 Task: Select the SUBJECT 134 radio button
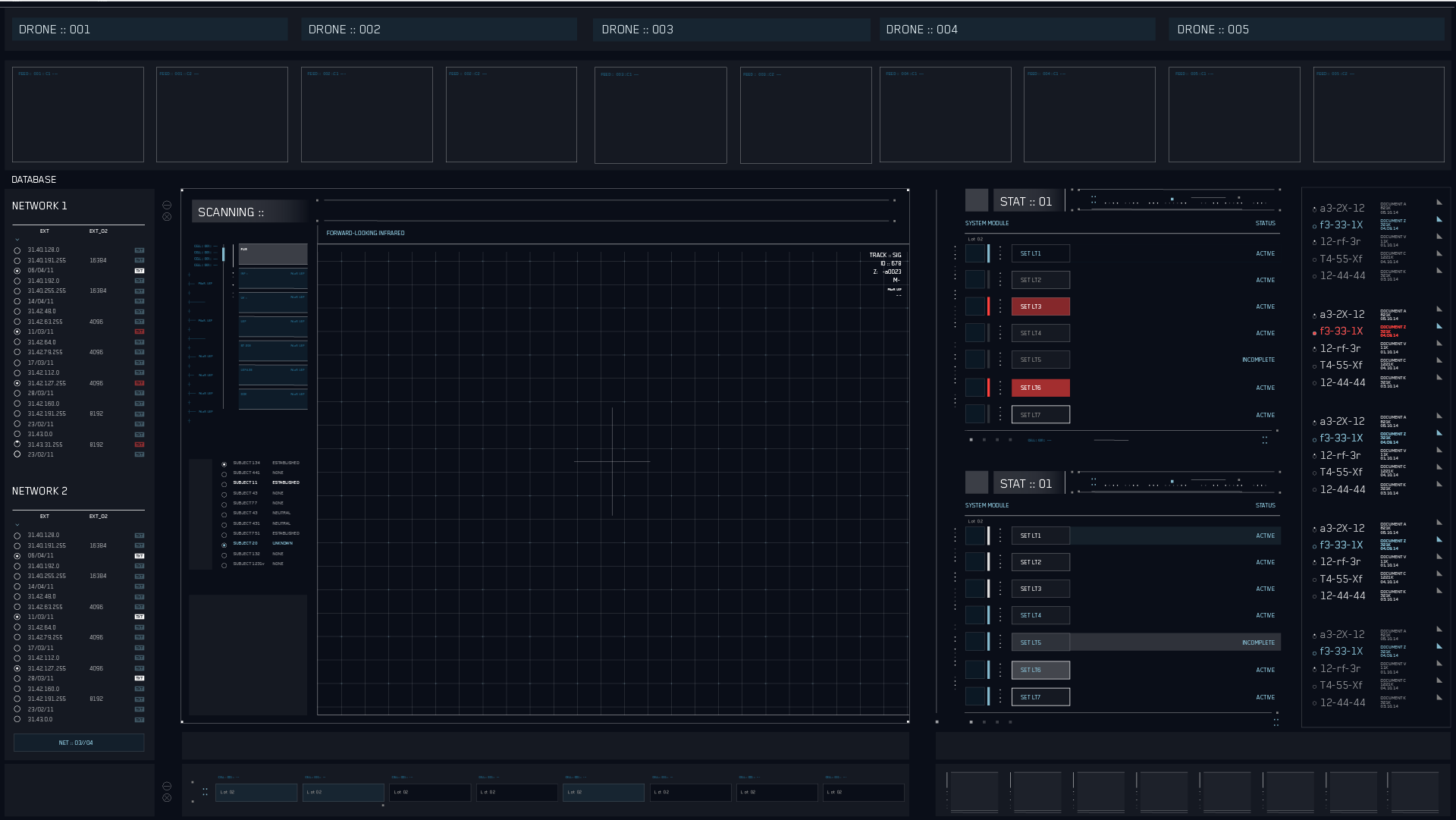pyautogui.click(x=224, y=464)
